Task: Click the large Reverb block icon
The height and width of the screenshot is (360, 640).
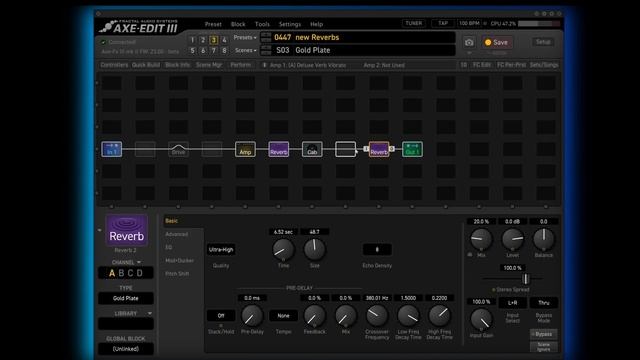Action: (x=127, y=231)
